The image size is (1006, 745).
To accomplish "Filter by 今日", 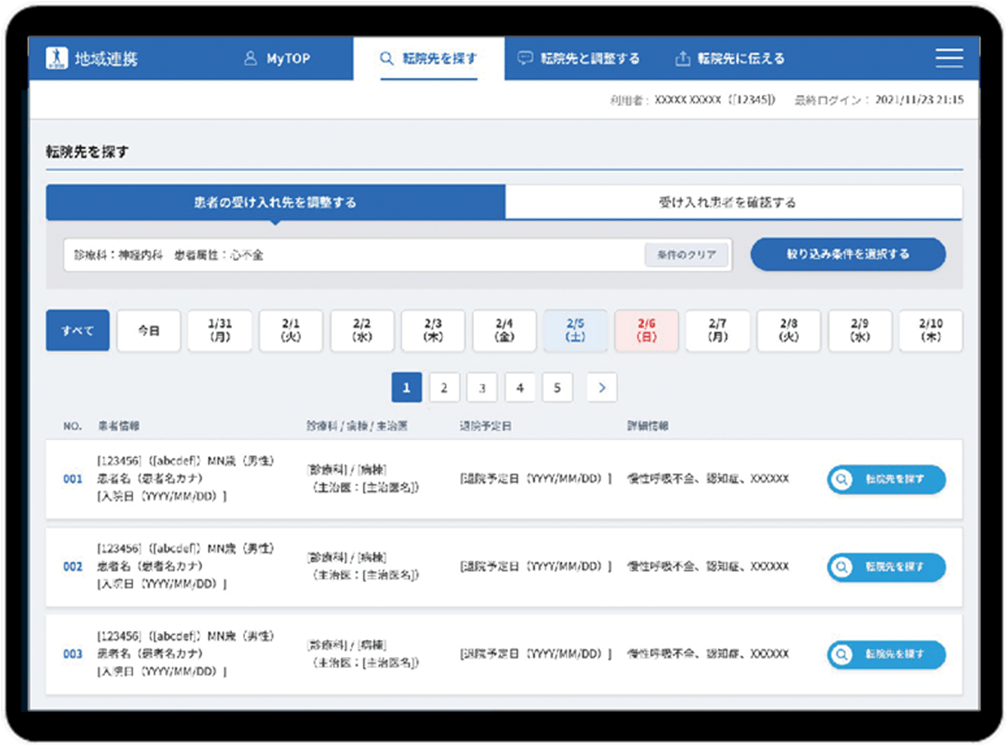I will pyautogui.click(x=148, y=331).
